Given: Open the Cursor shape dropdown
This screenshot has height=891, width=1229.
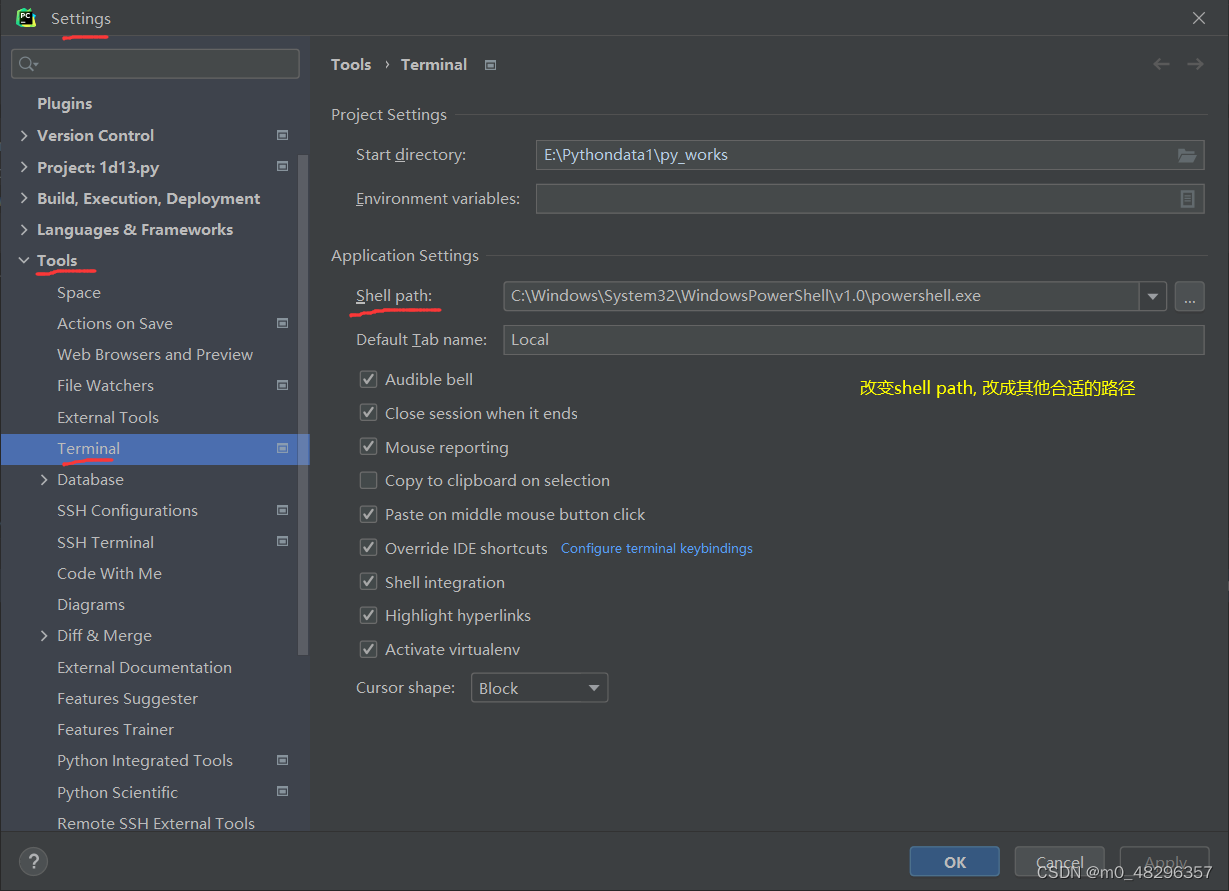Looking at the screenshot, I should 539,687.
